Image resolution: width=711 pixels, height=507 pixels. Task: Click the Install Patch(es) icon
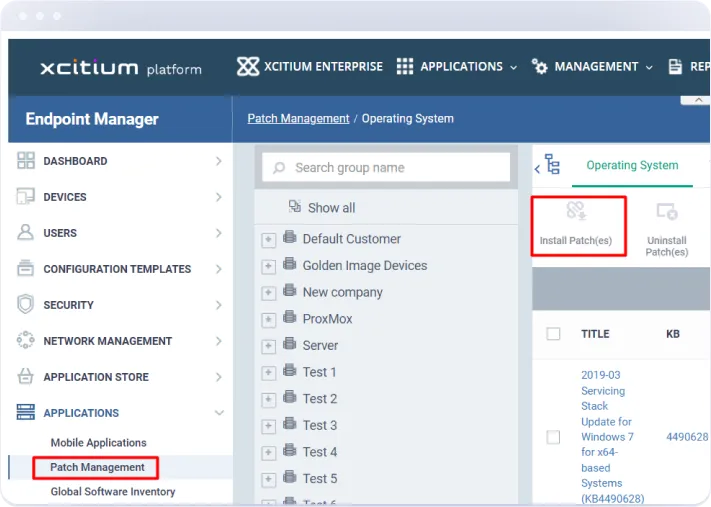tap(576, 211)
